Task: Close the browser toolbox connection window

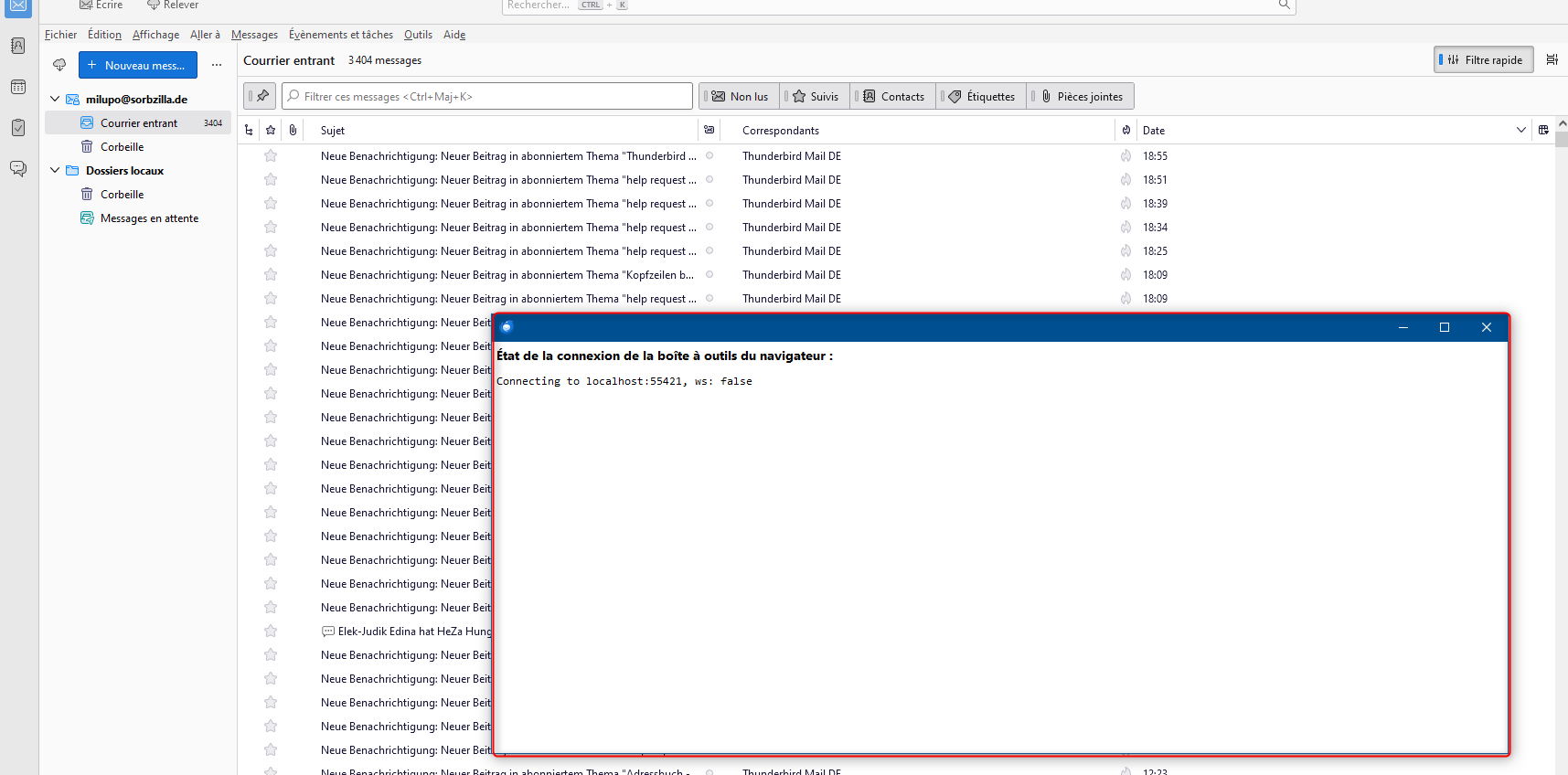Action: 1487,327
